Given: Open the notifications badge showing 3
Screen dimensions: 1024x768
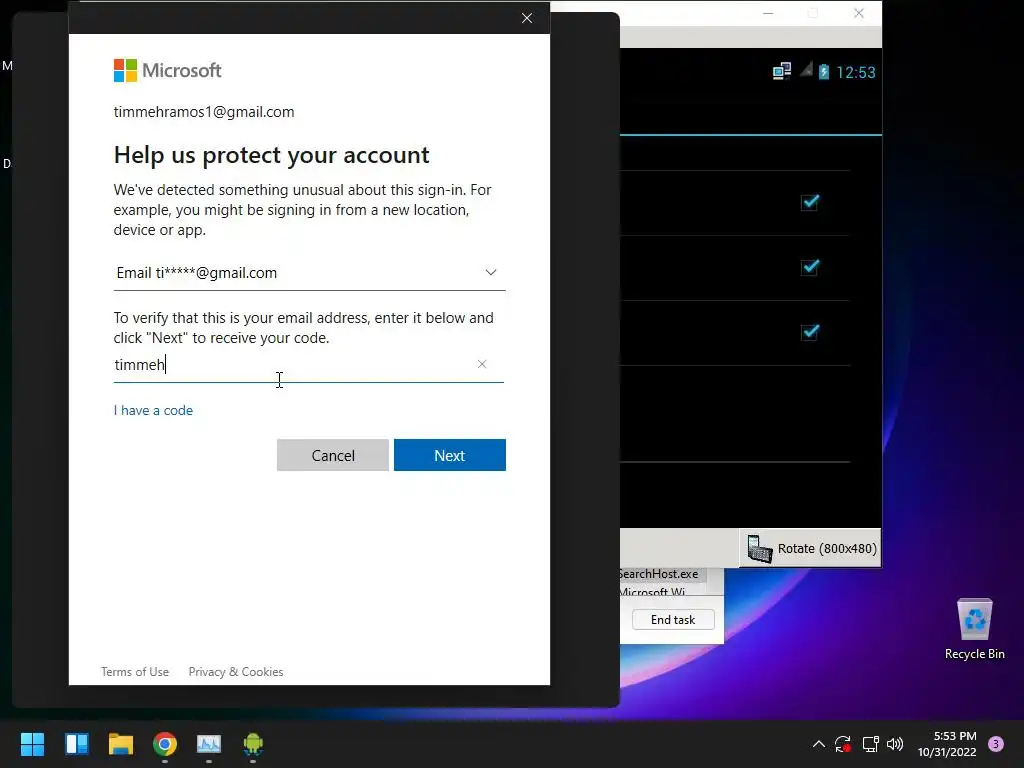Looking at the screenshot, I should coord(996,744).
